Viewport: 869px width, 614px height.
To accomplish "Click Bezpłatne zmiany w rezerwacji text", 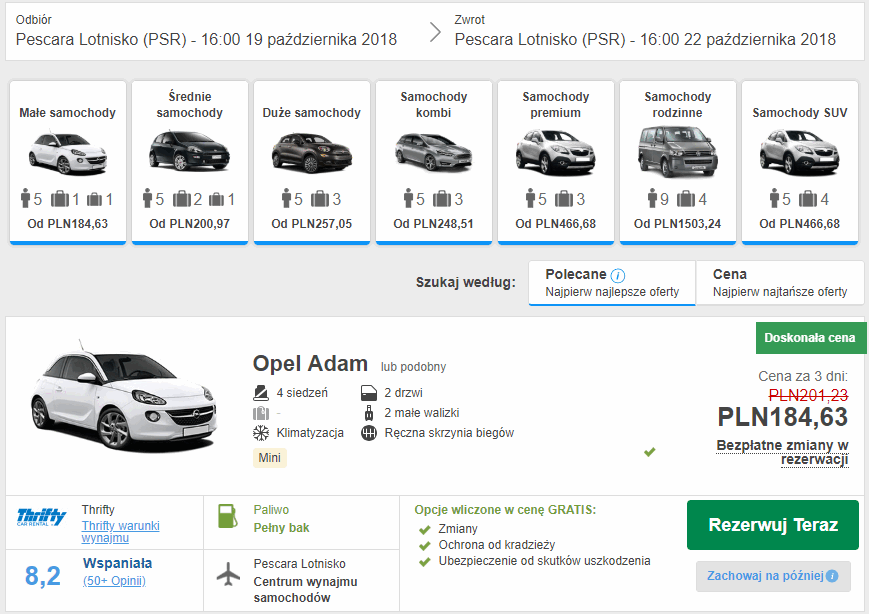I will click(782, 452).
